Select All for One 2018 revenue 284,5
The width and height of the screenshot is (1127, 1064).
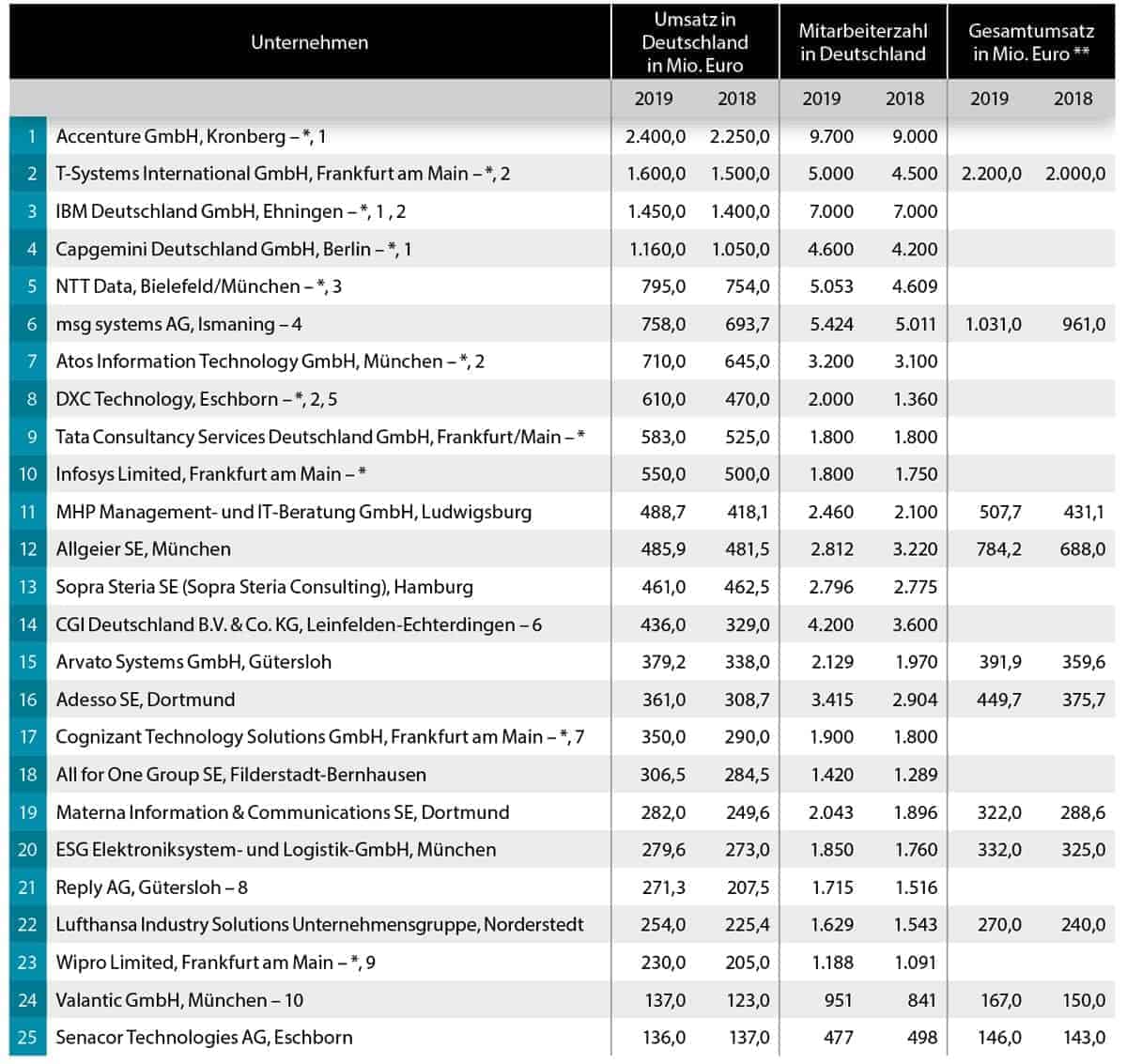pos(748,775)
